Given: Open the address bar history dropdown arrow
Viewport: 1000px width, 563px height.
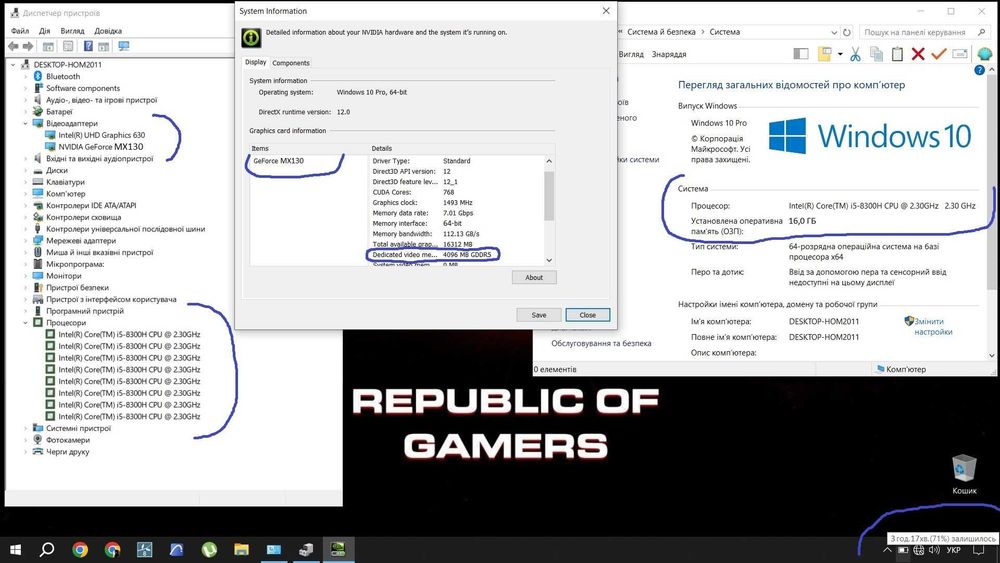Looking at the screenshot, I should click(834, 32).
